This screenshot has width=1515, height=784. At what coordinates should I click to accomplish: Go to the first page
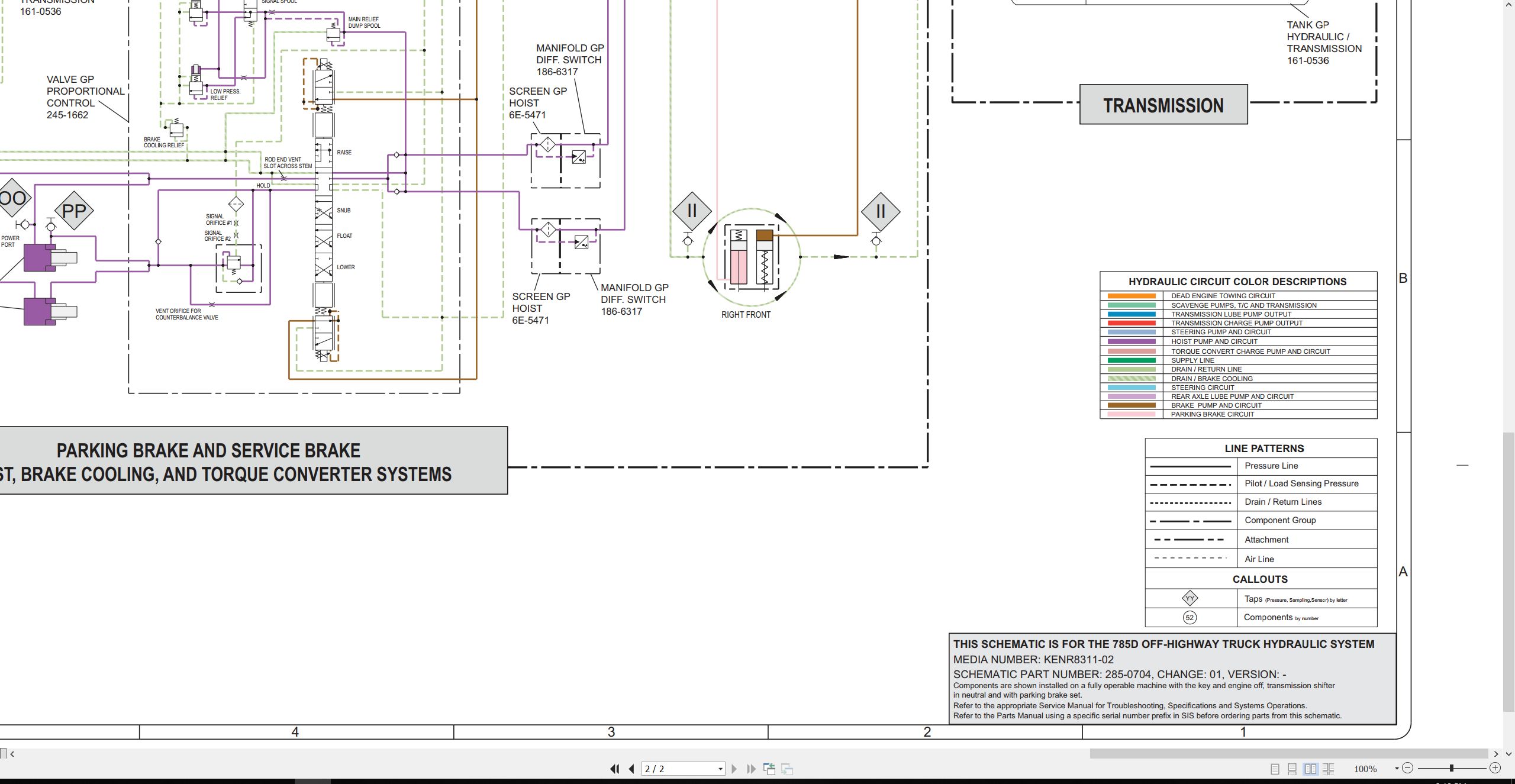(615, 769)
